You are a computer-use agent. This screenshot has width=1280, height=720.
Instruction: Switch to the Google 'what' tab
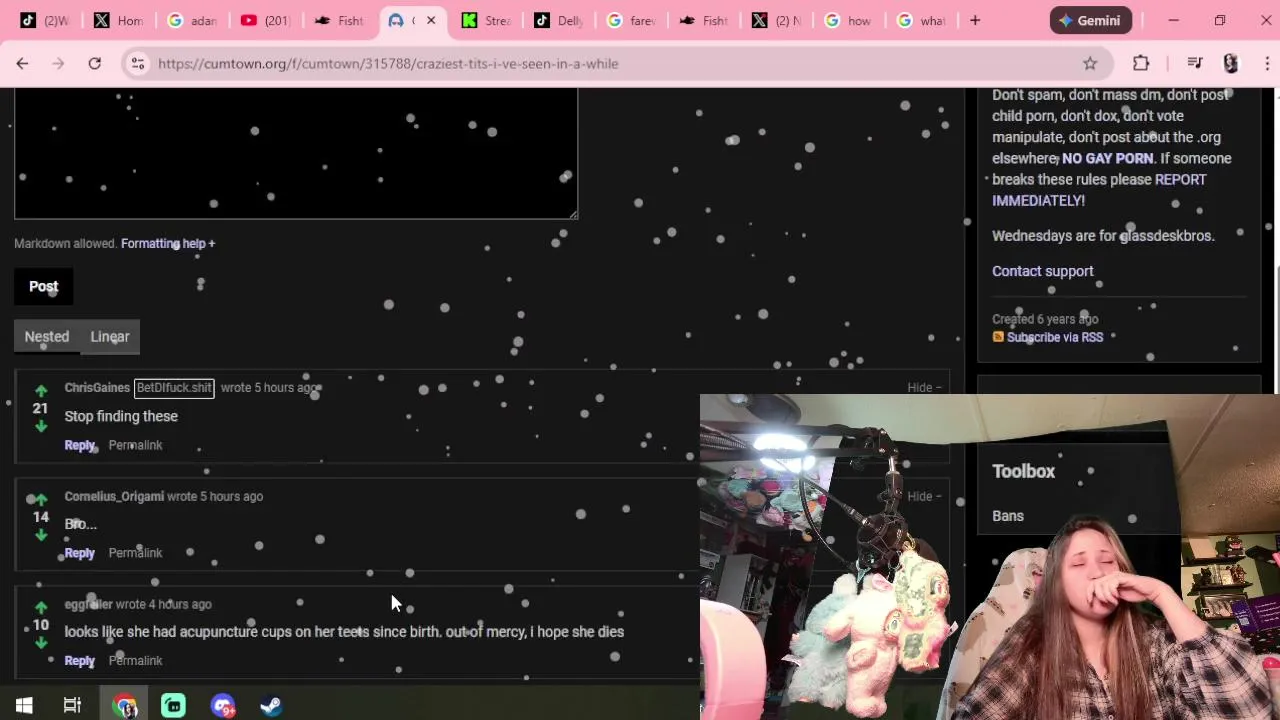pyautogui.click(x=921, y=20)
